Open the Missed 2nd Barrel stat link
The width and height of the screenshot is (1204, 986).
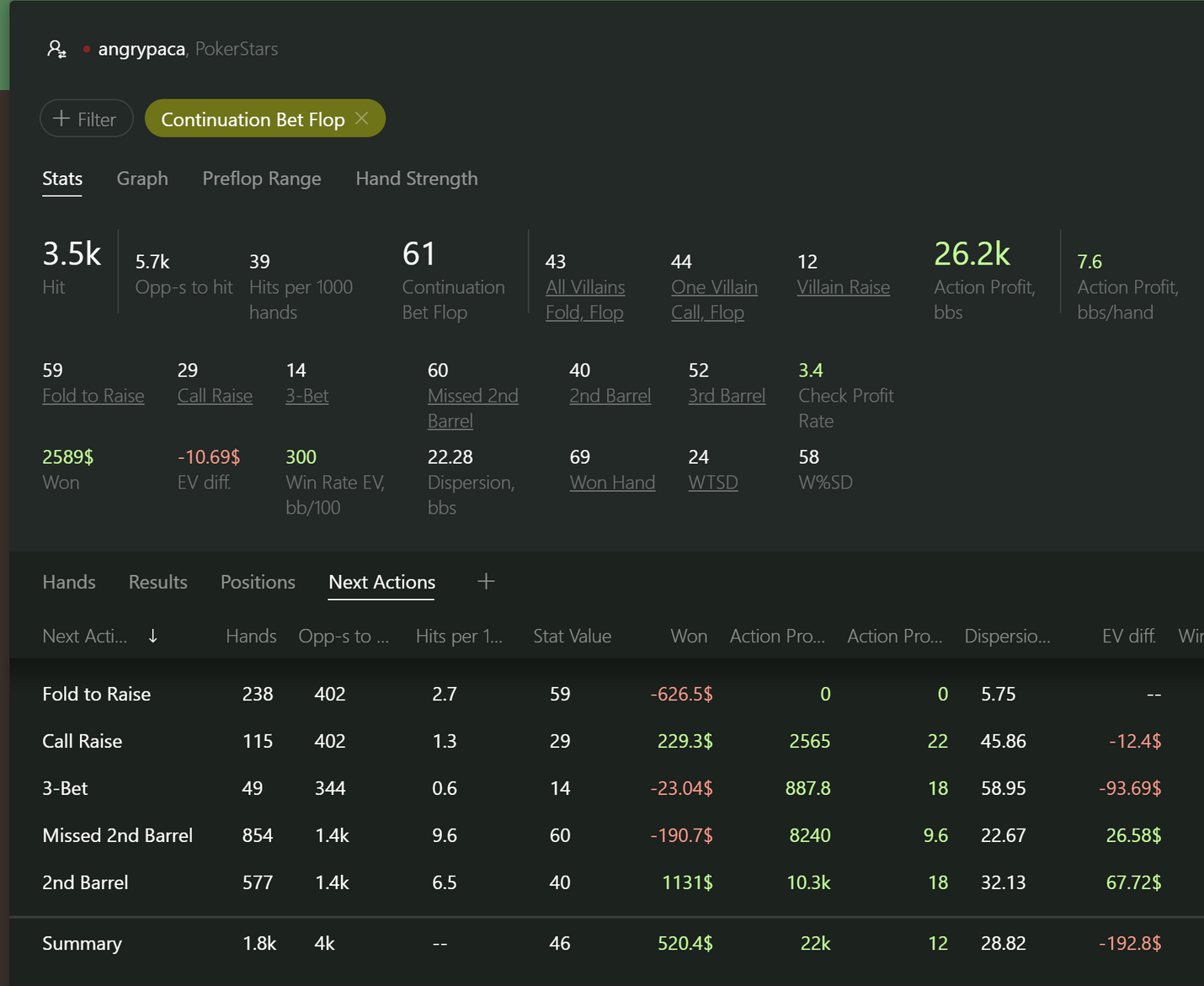(x=473, y=408)
